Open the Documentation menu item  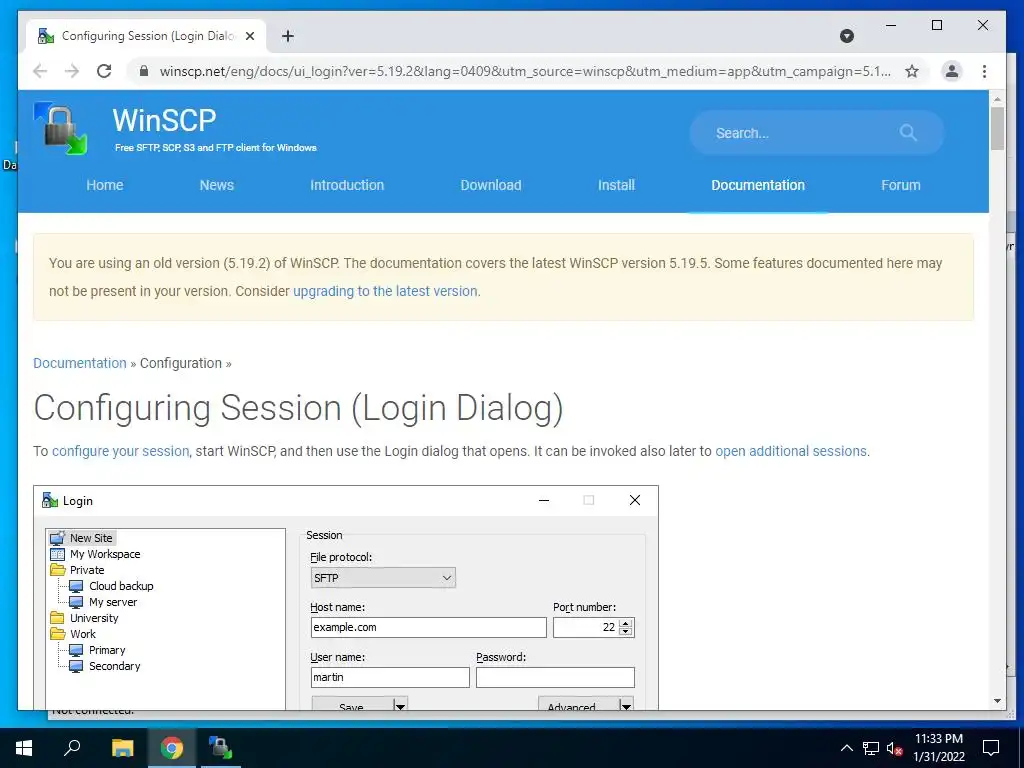tap(758, 185)
